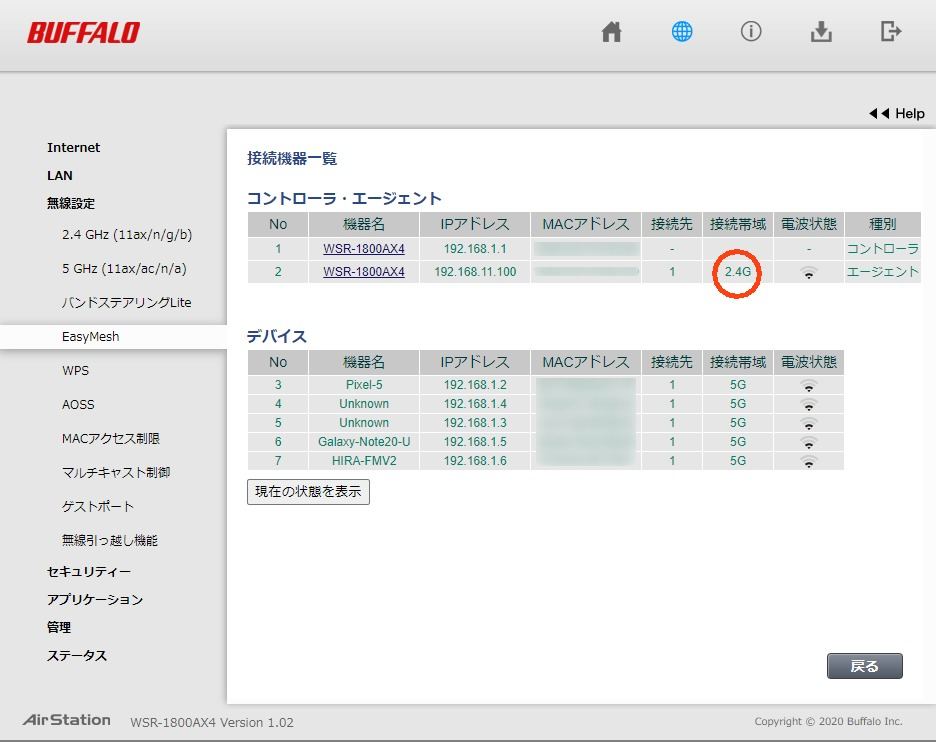Open マルチキャスト制御 settings
Image resolution: width=936 pixels, height=742 pixels.
click(x=116, y=473)
